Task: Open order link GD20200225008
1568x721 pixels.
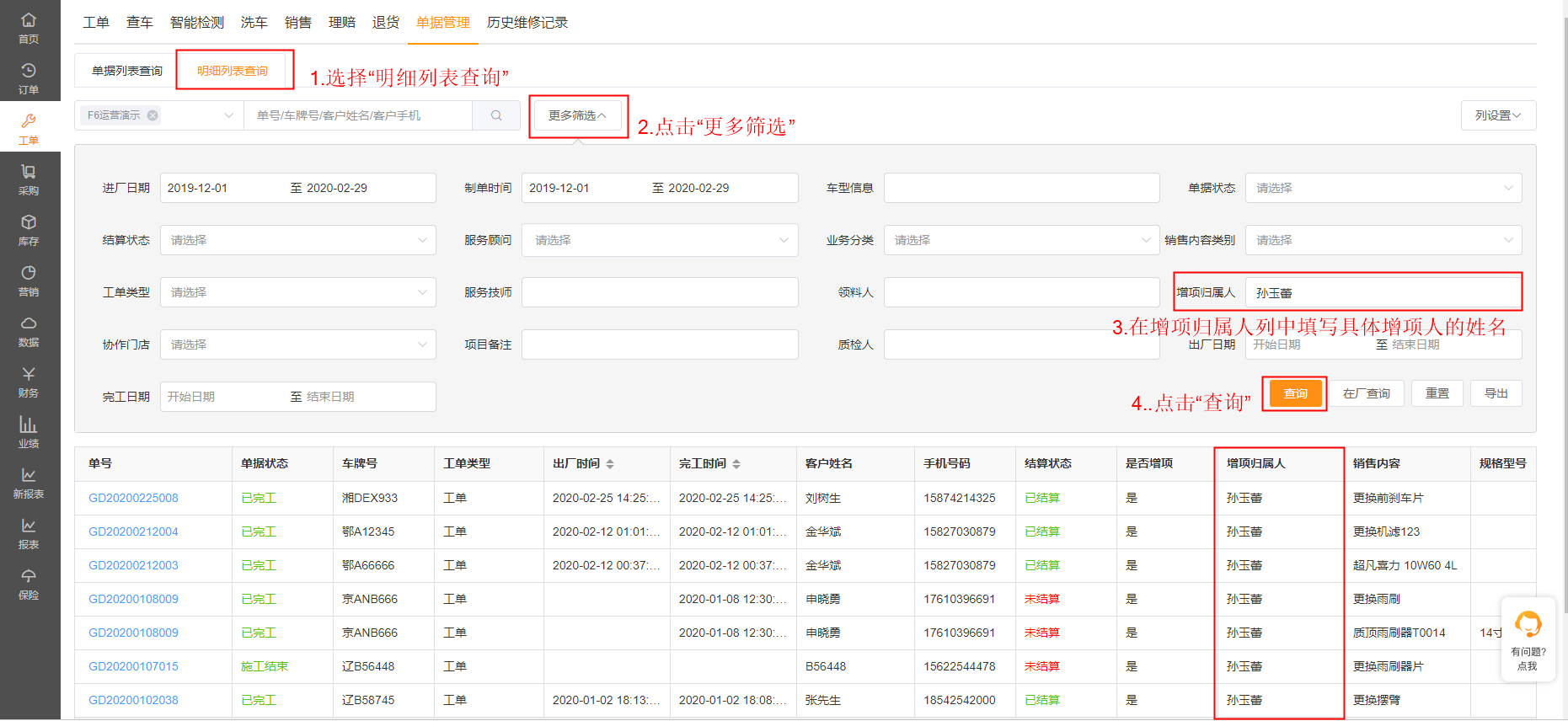Action: click(x=133, y=498)
